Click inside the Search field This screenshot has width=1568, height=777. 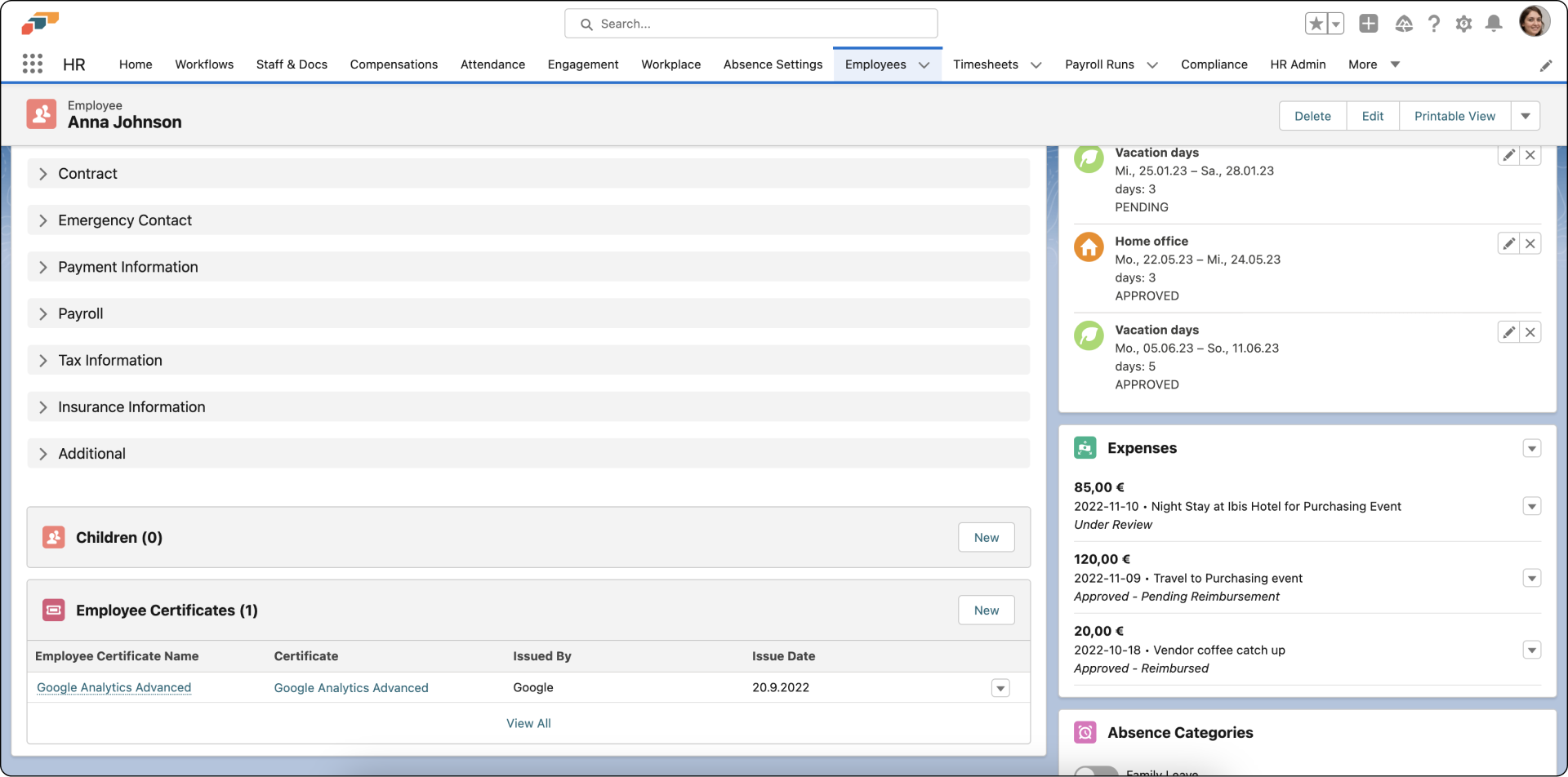click(x=751, y=24)
